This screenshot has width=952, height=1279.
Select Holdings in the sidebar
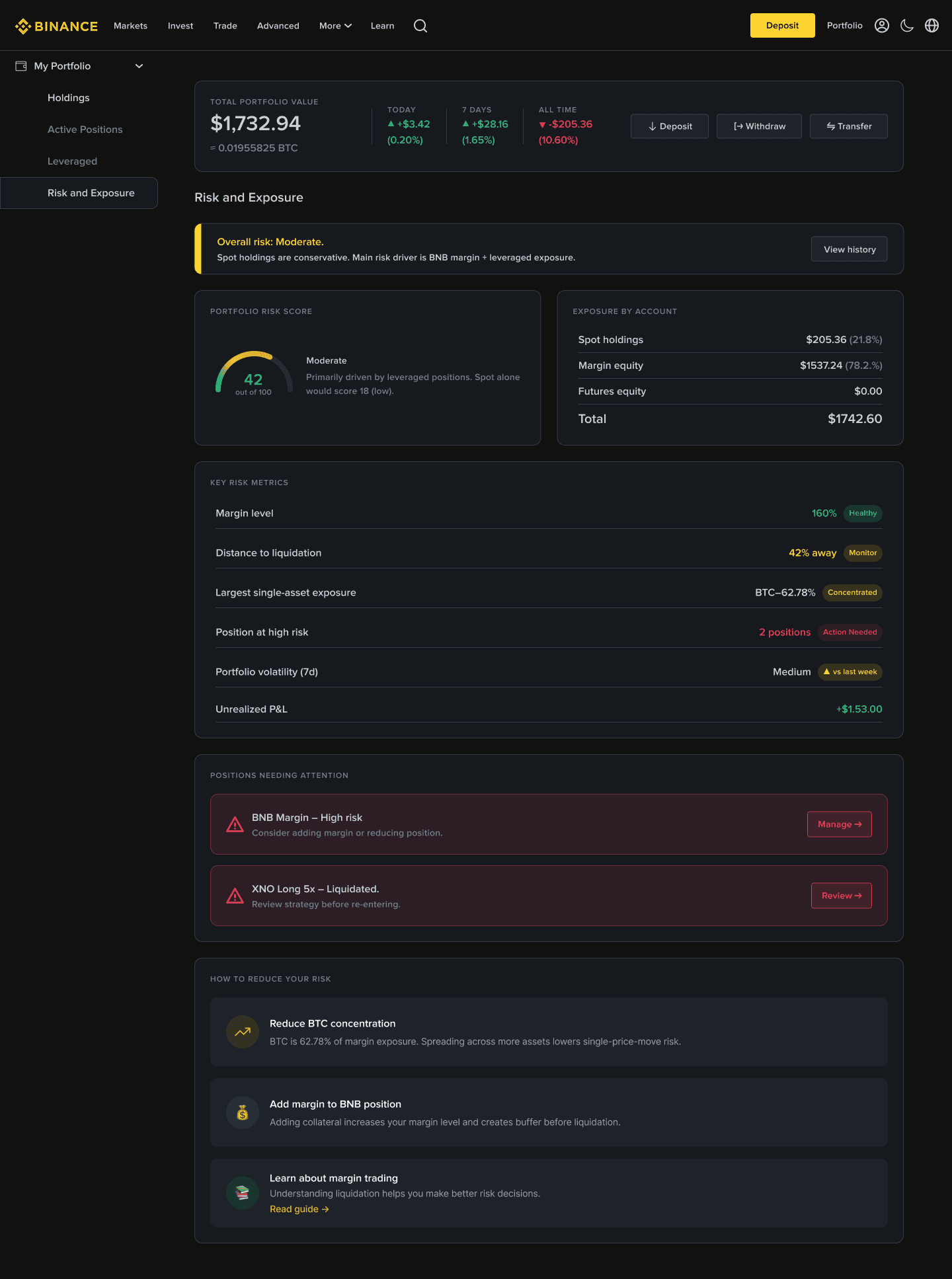pos(69,98)
